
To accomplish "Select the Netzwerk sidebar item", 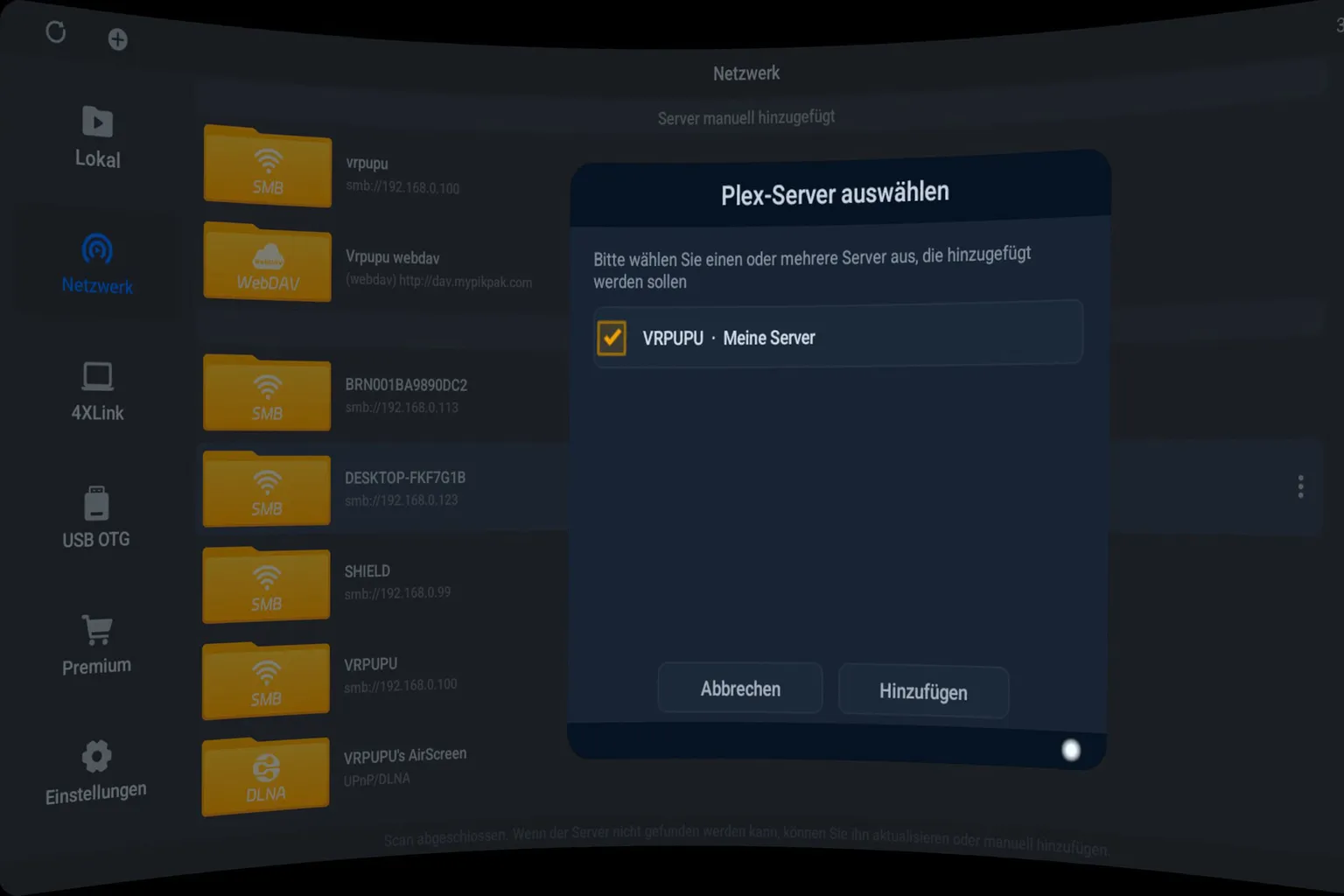I will click(x=97, y=264).
